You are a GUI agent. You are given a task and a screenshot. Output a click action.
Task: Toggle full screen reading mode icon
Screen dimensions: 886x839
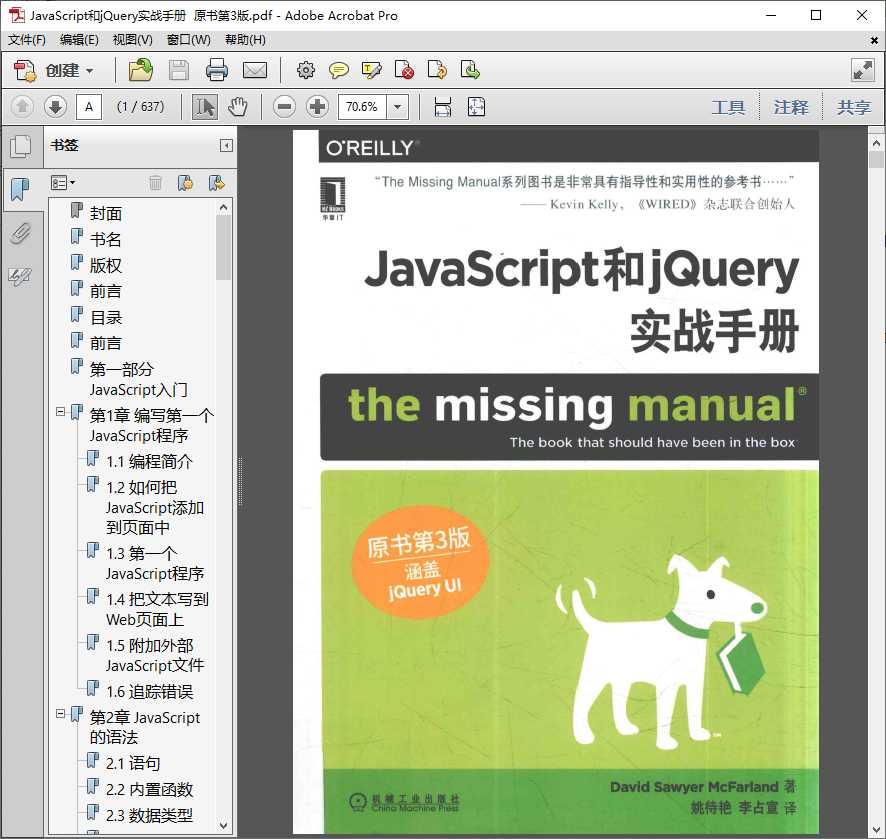click(862, 70)
